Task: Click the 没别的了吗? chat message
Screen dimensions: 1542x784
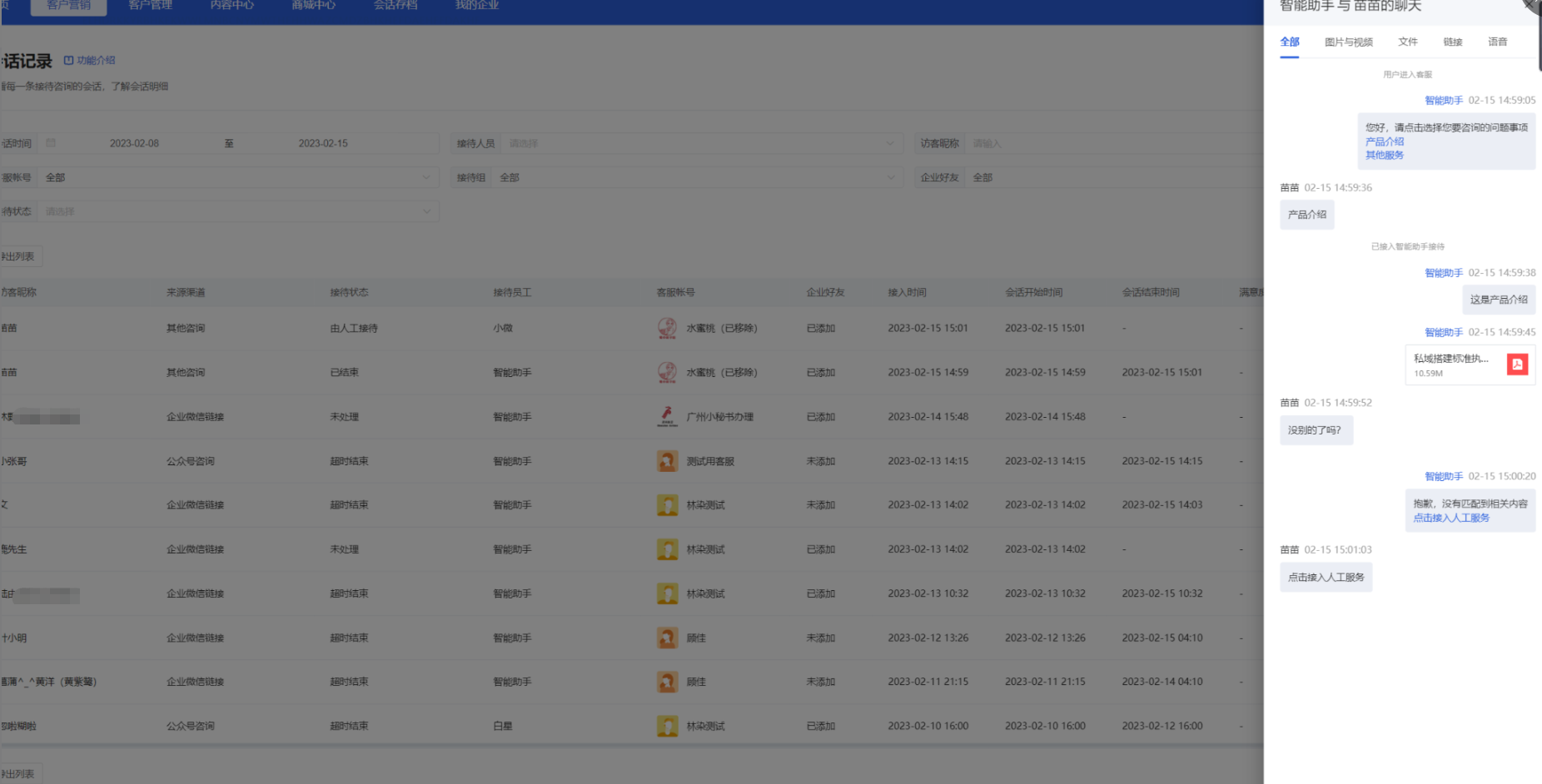Action: (x=1316, y=430)
